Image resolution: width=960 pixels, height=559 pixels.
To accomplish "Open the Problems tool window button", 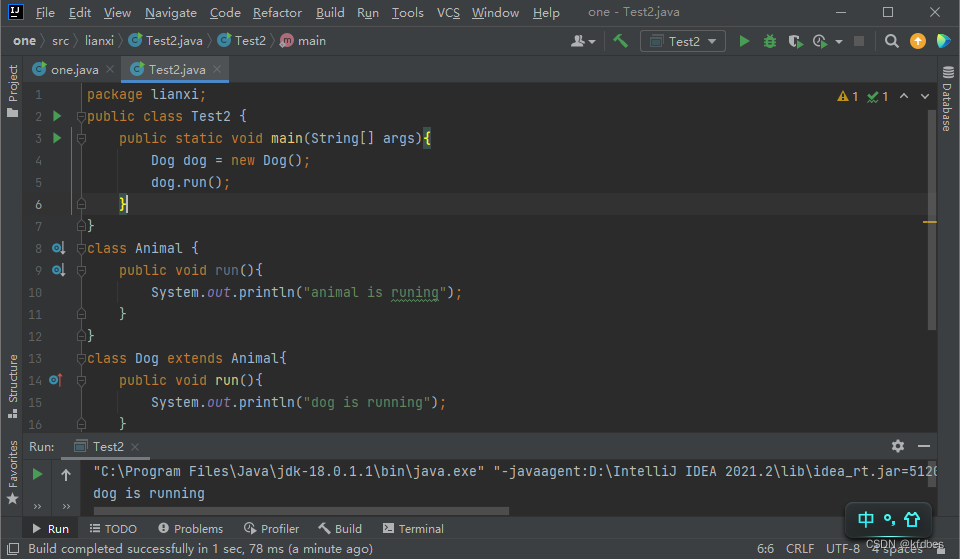I will (x=190, y=528).
